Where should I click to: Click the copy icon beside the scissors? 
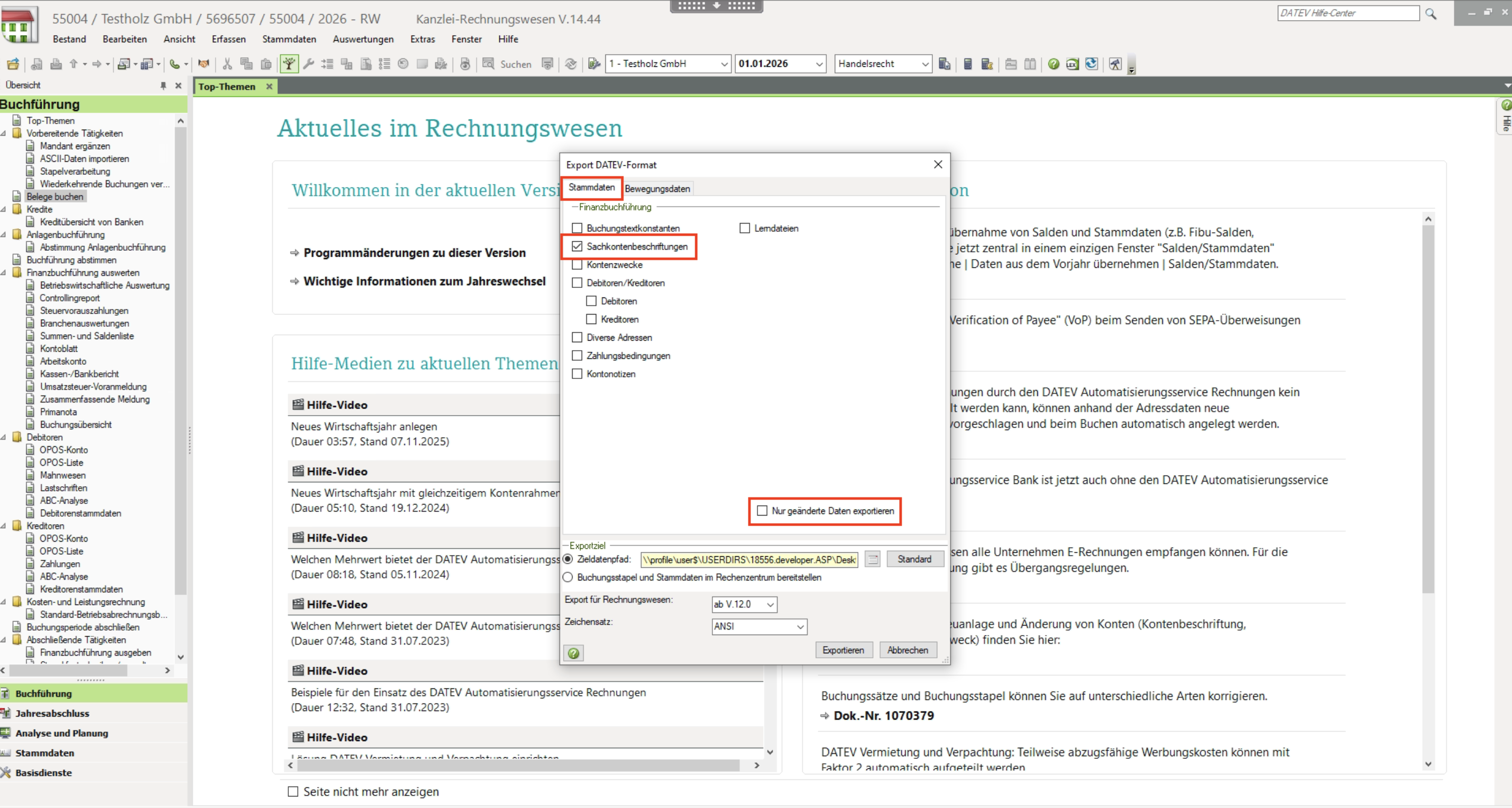tap(247, 64)
